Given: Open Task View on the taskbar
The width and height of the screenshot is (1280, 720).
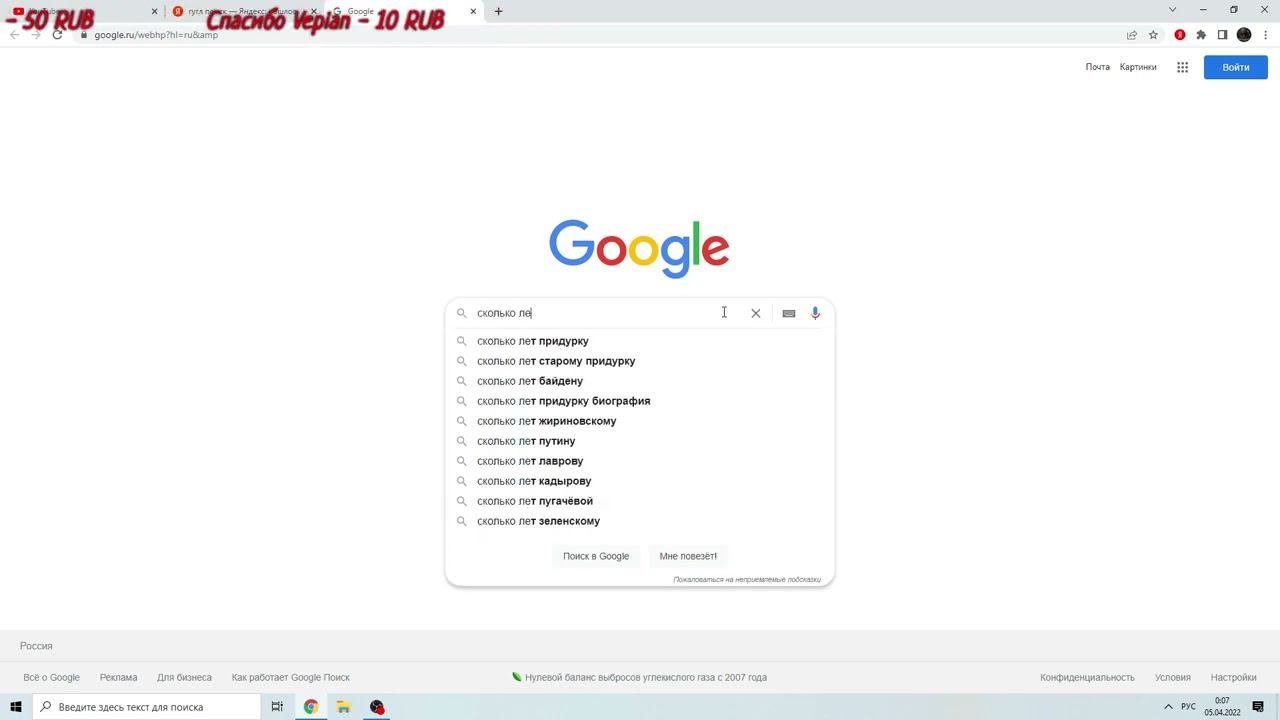Looking at the screenshot, I should tap(277, 707).
